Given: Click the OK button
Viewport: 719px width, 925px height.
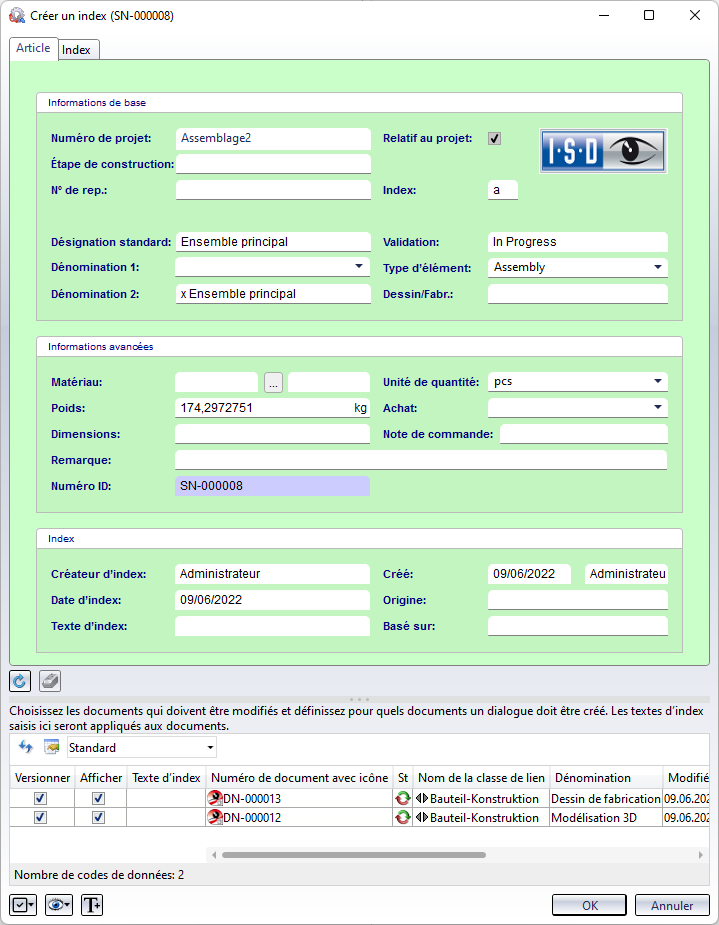Looking at the screenshot, I should pos(589,905).
